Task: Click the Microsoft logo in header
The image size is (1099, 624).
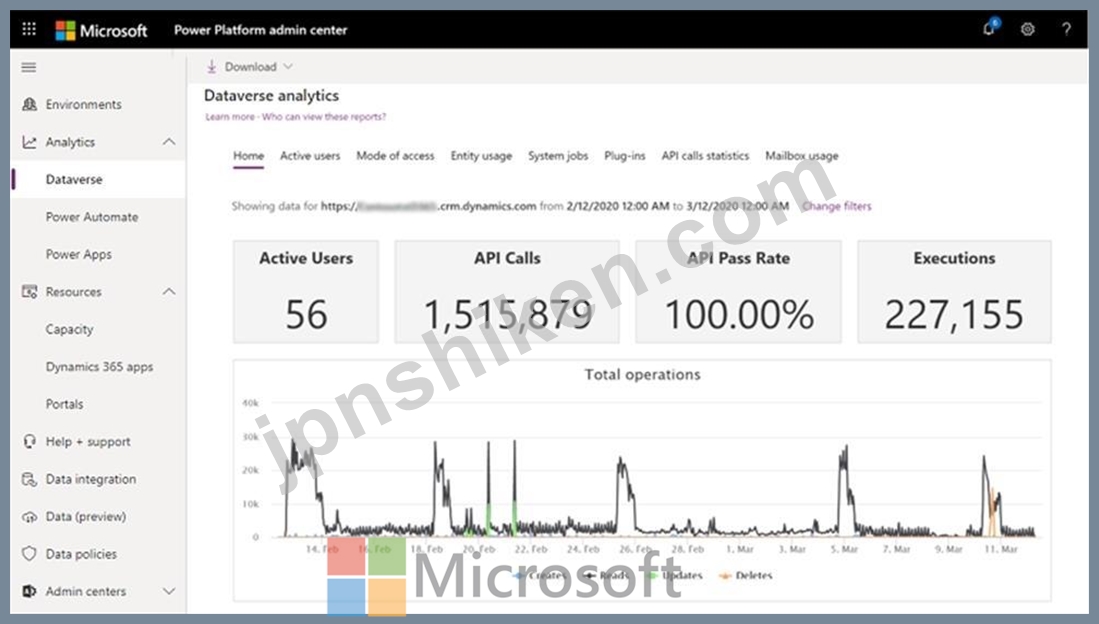Action: coord(102,30)
